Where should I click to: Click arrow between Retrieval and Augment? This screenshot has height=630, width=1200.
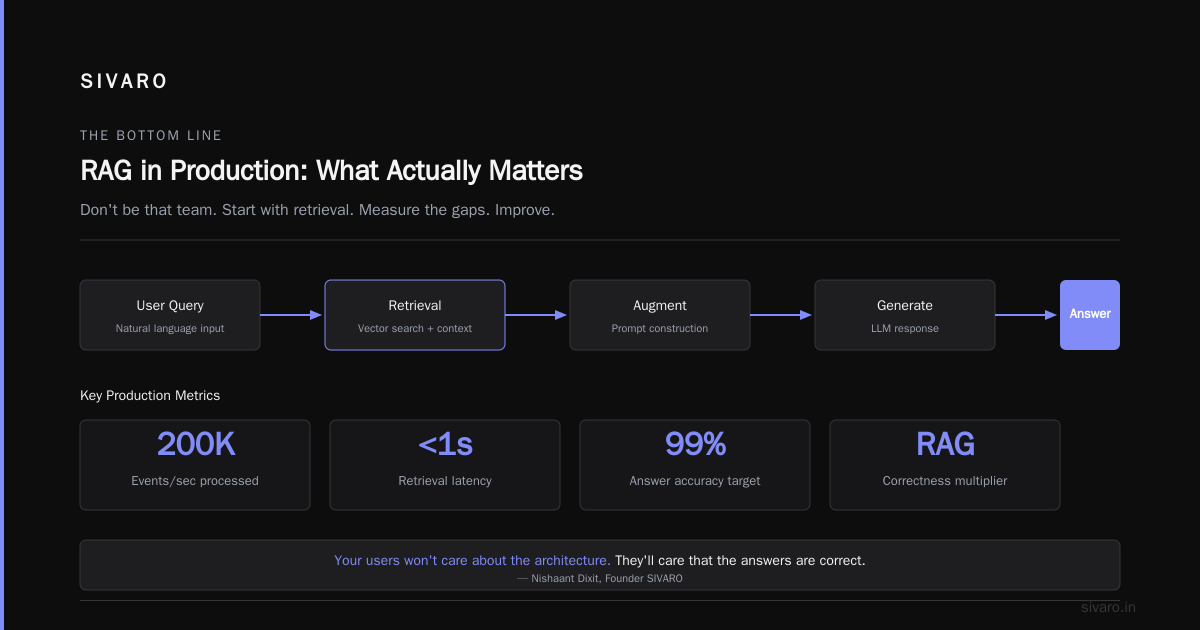[537, 315]
